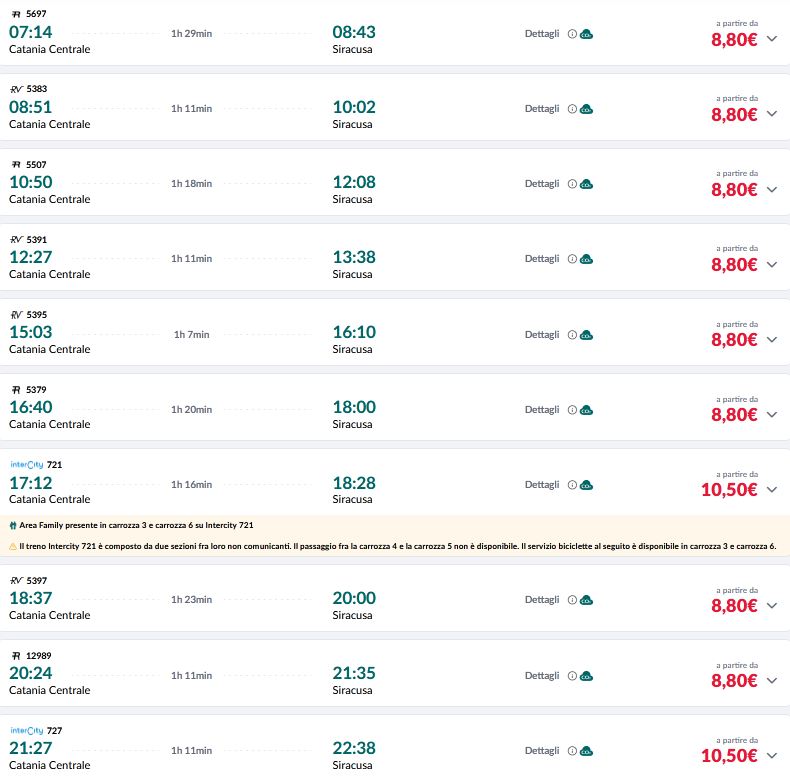Open the info icon on the 10:50 departure
Image resolution: width=790 pixels, height=781 pixels.
(573, 184)
